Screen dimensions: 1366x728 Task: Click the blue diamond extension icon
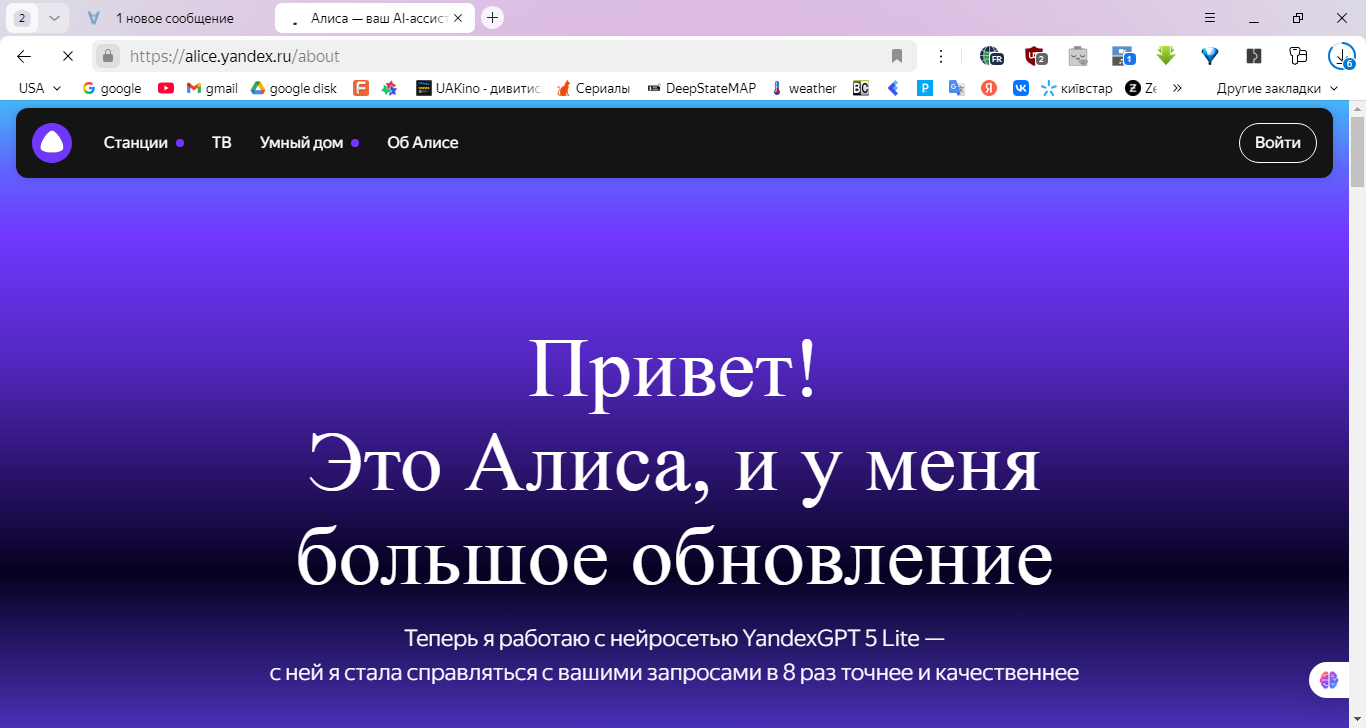(x=1210, y=56)
